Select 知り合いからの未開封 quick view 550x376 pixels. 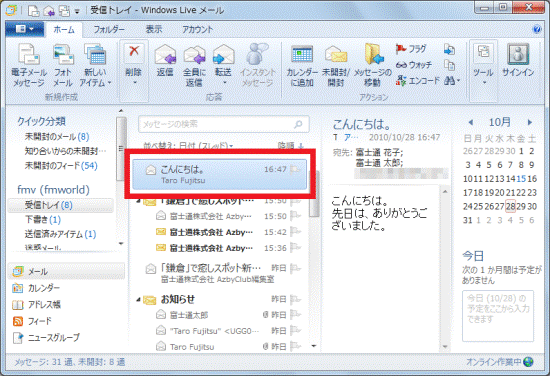[65, 151]
